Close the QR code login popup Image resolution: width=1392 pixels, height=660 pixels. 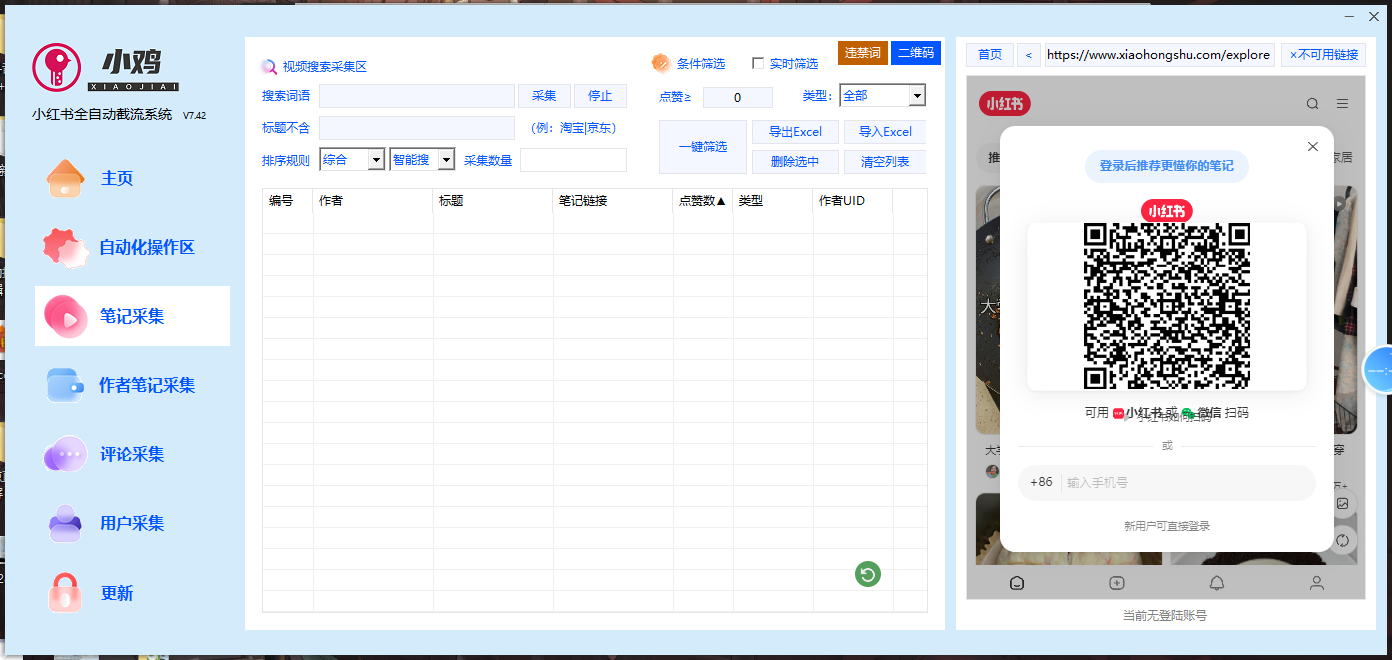point(1312,147)
